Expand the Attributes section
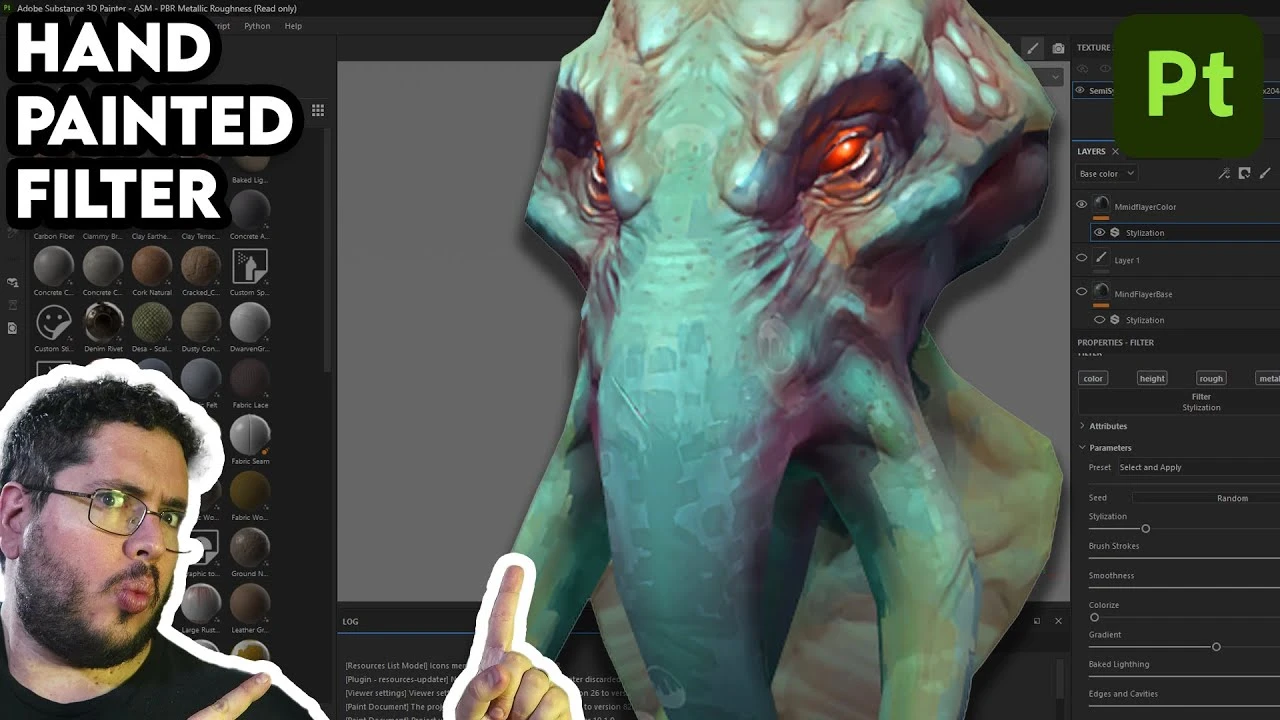 pyautogui.click(x=1082, y=426)
